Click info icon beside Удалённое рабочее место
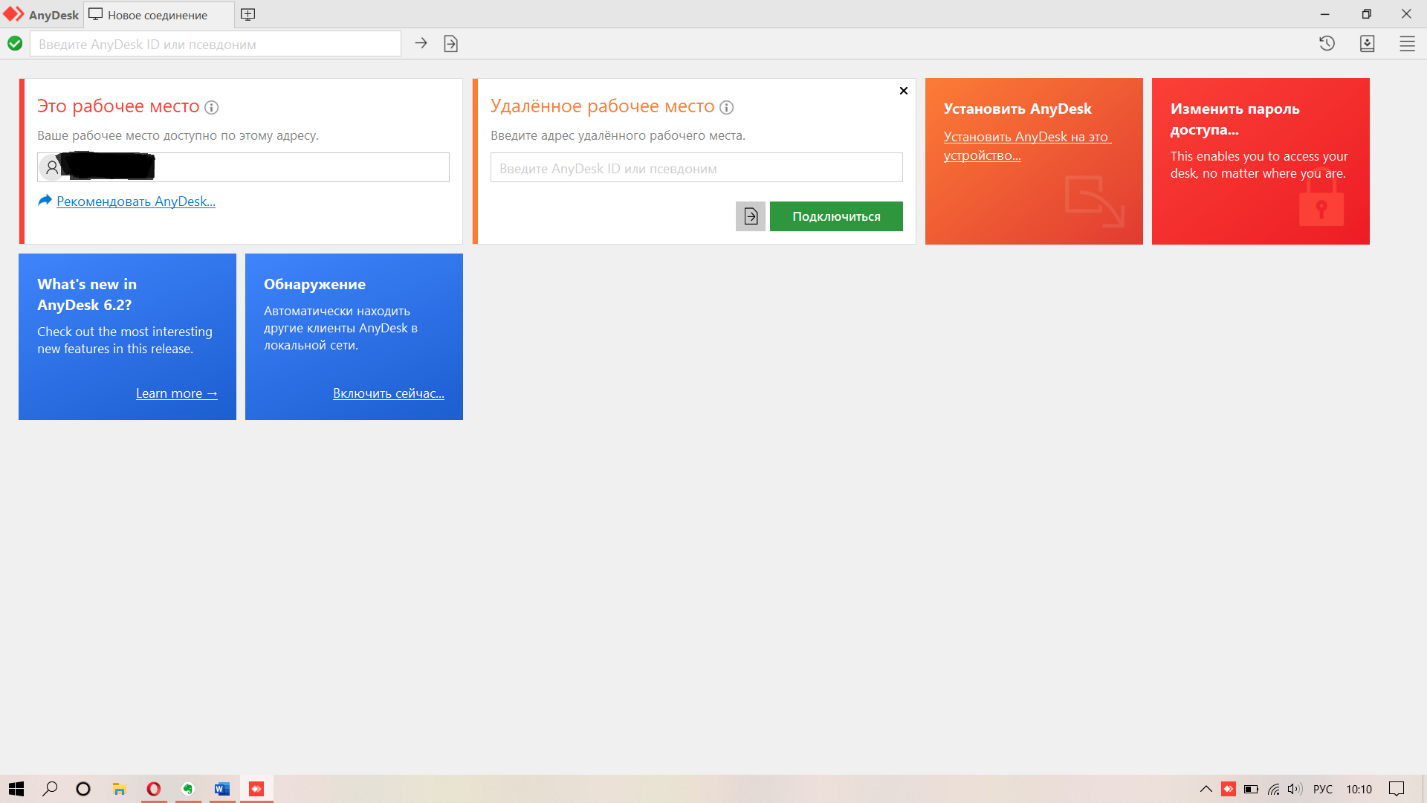This screenshot has height=803, width=1427. coord(727,108)
